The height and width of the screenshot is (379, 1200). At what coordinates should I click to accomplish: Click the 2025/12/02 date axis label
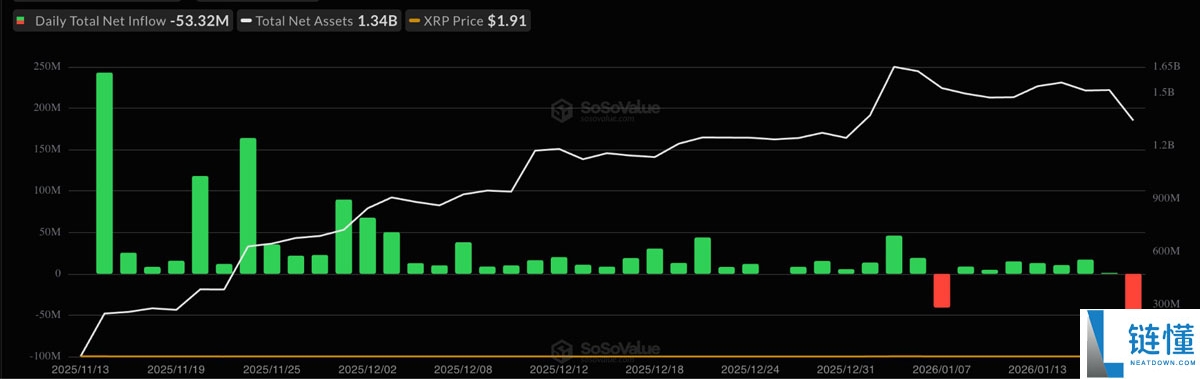tap(367, 369)
